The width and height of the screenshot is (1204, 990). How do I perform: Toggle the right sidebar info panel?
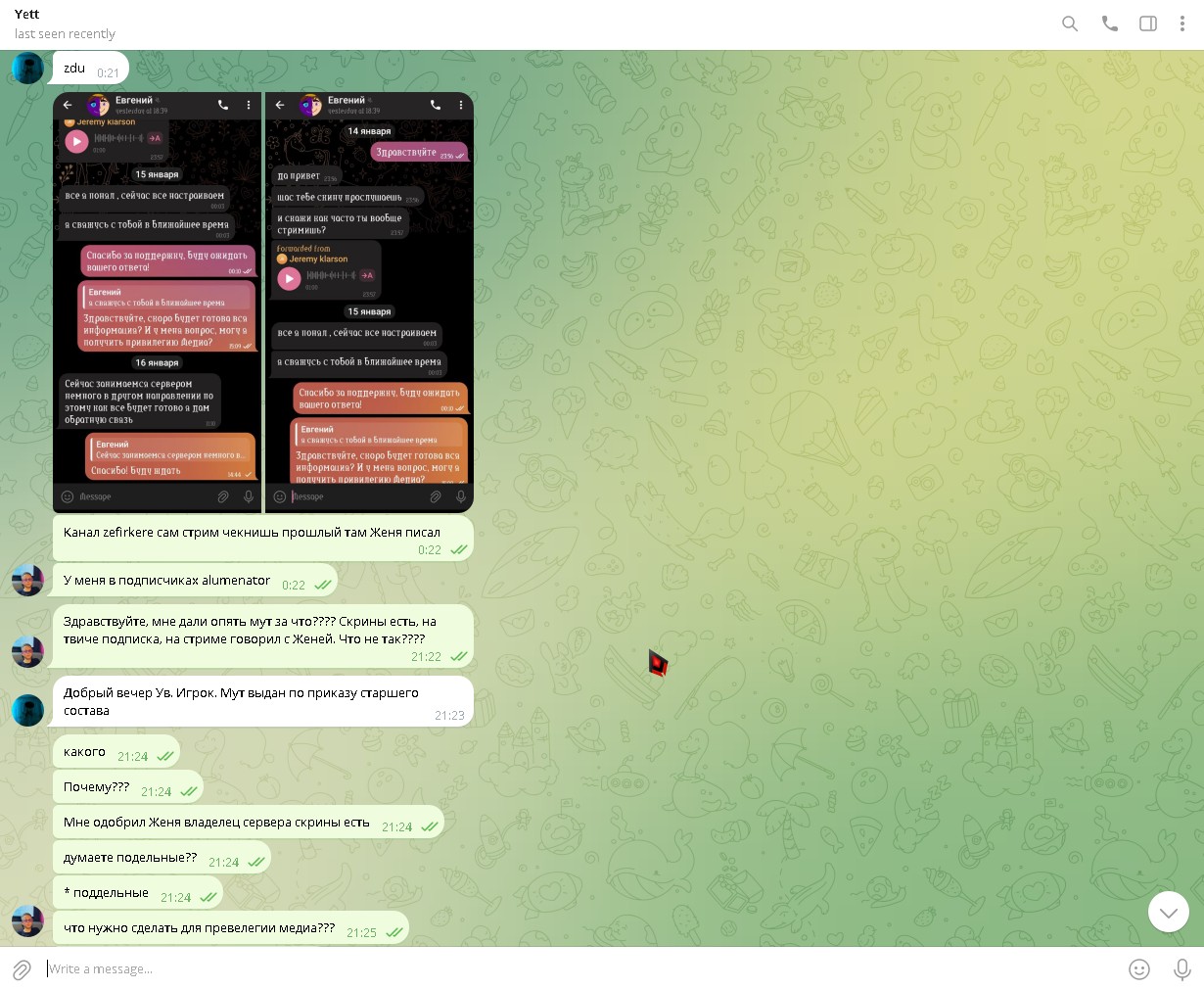[x=1148, y=24]
